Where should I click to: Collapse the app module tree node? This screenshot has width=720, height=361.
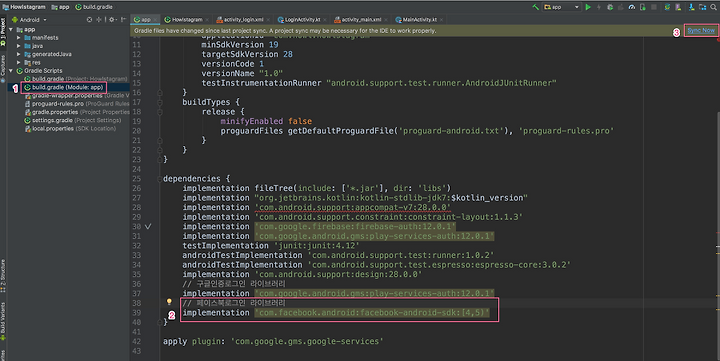11,29
